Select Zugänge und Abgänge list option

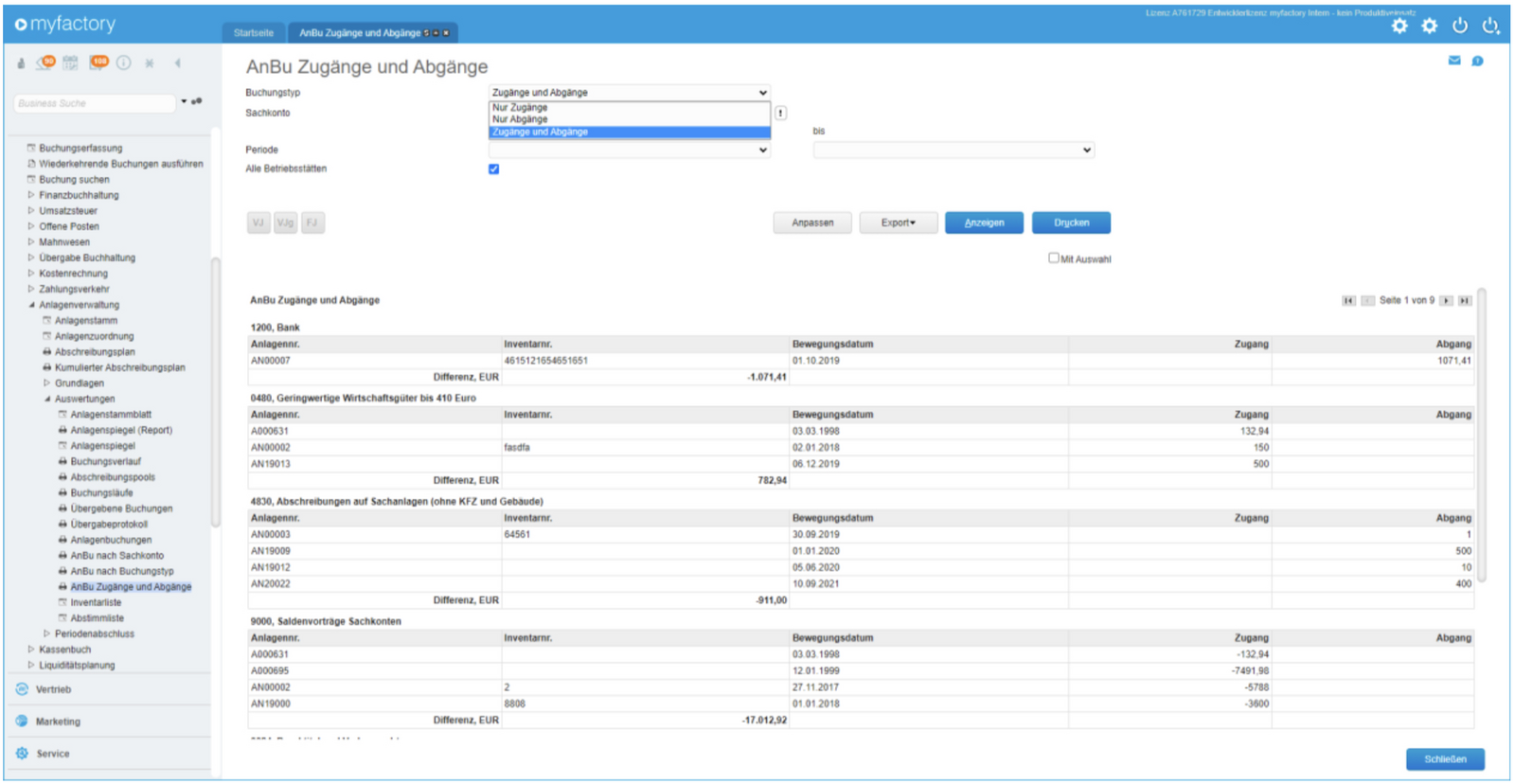coord(630,132)
